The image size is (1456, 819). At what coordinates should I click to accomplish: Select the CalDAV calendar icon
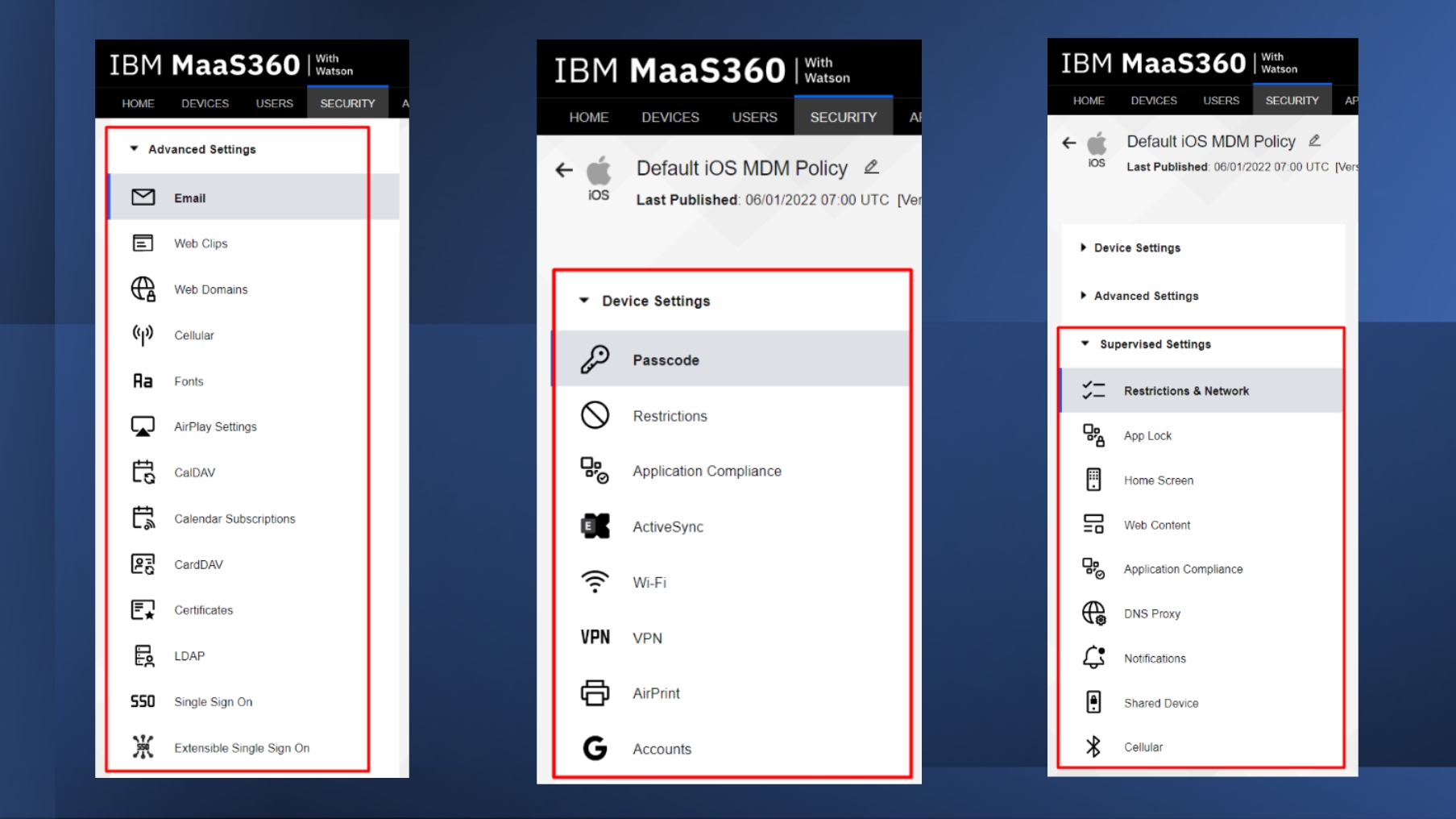[x=143, y=472]
